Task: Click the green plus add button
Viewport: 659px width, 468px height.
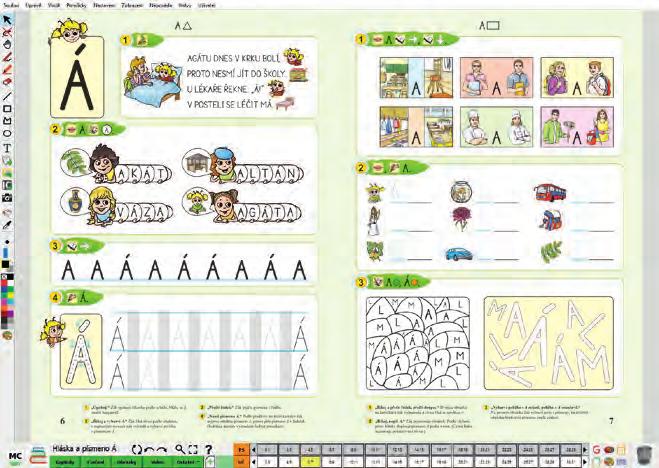Action: [x=209, y=462]
